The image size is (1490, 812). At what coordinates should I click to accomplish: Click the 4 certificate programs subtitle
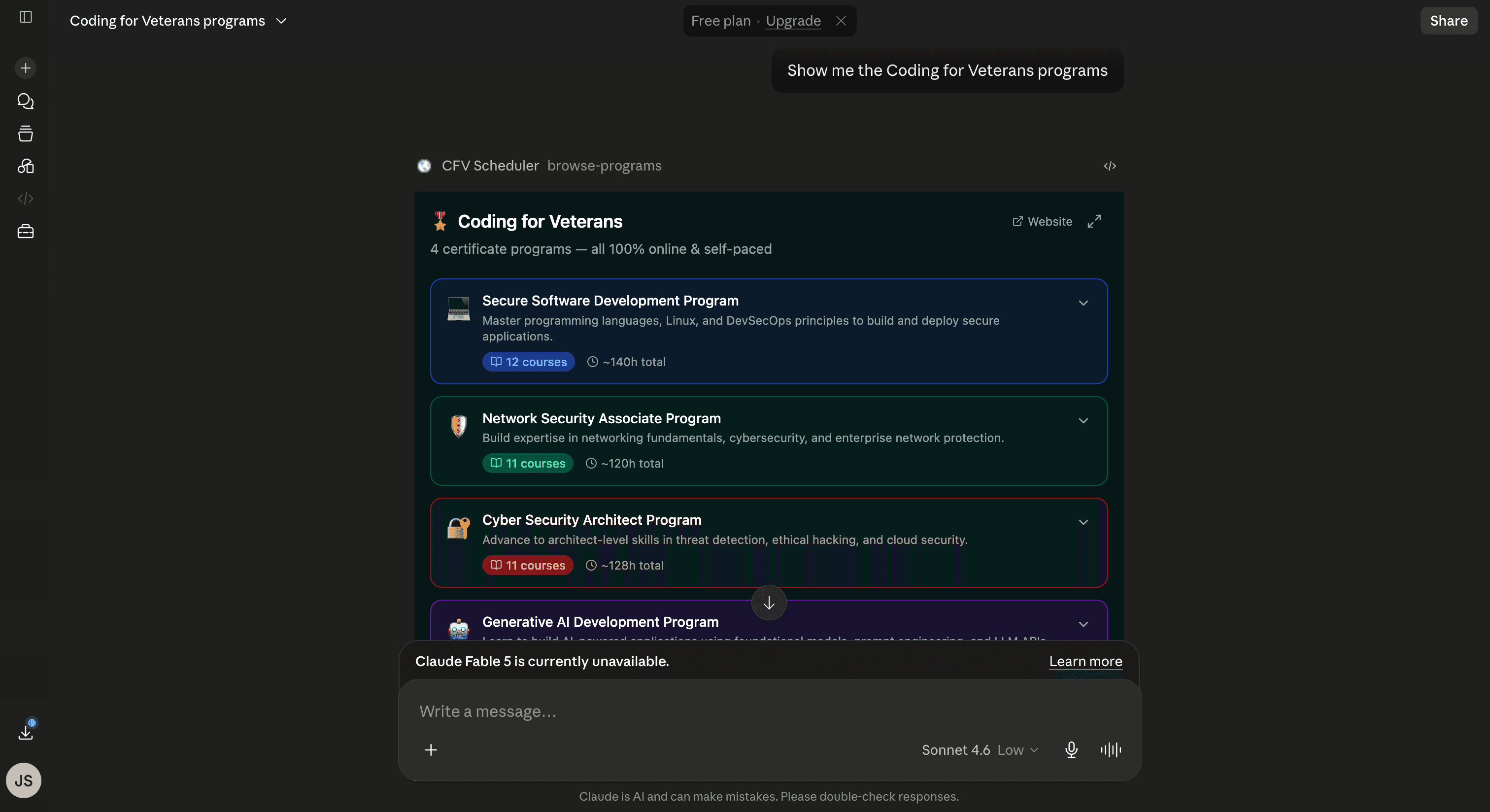[601, 249]
